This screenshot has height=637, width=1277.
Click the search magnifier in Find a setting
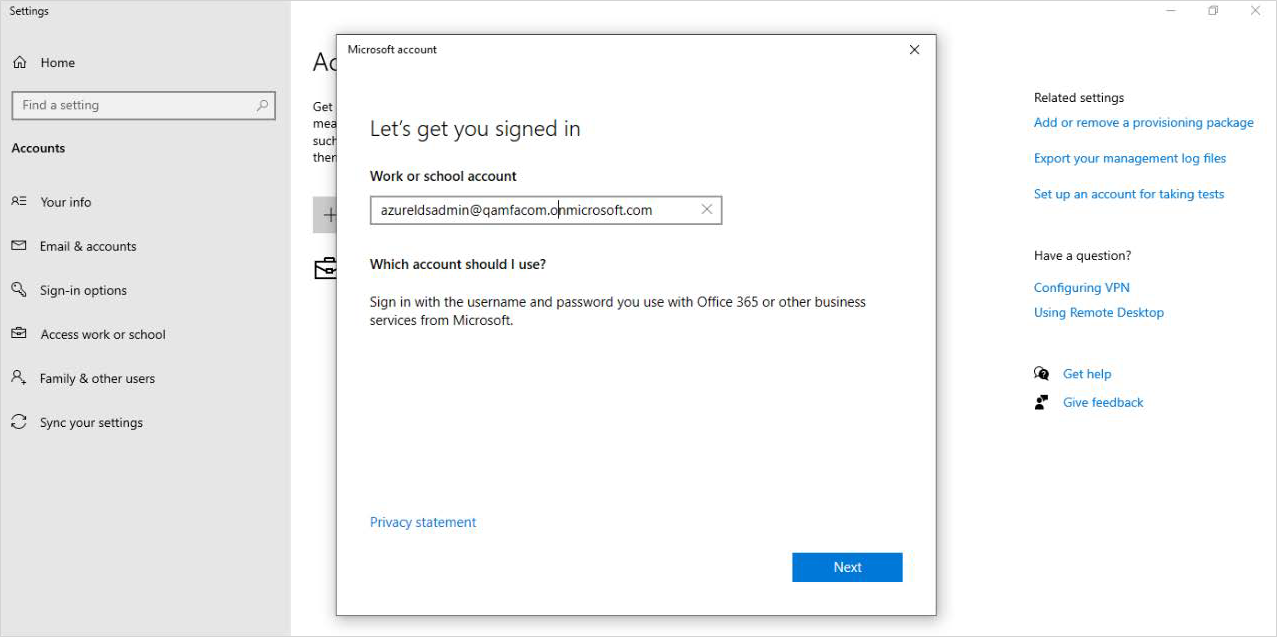tap(263, 105)
